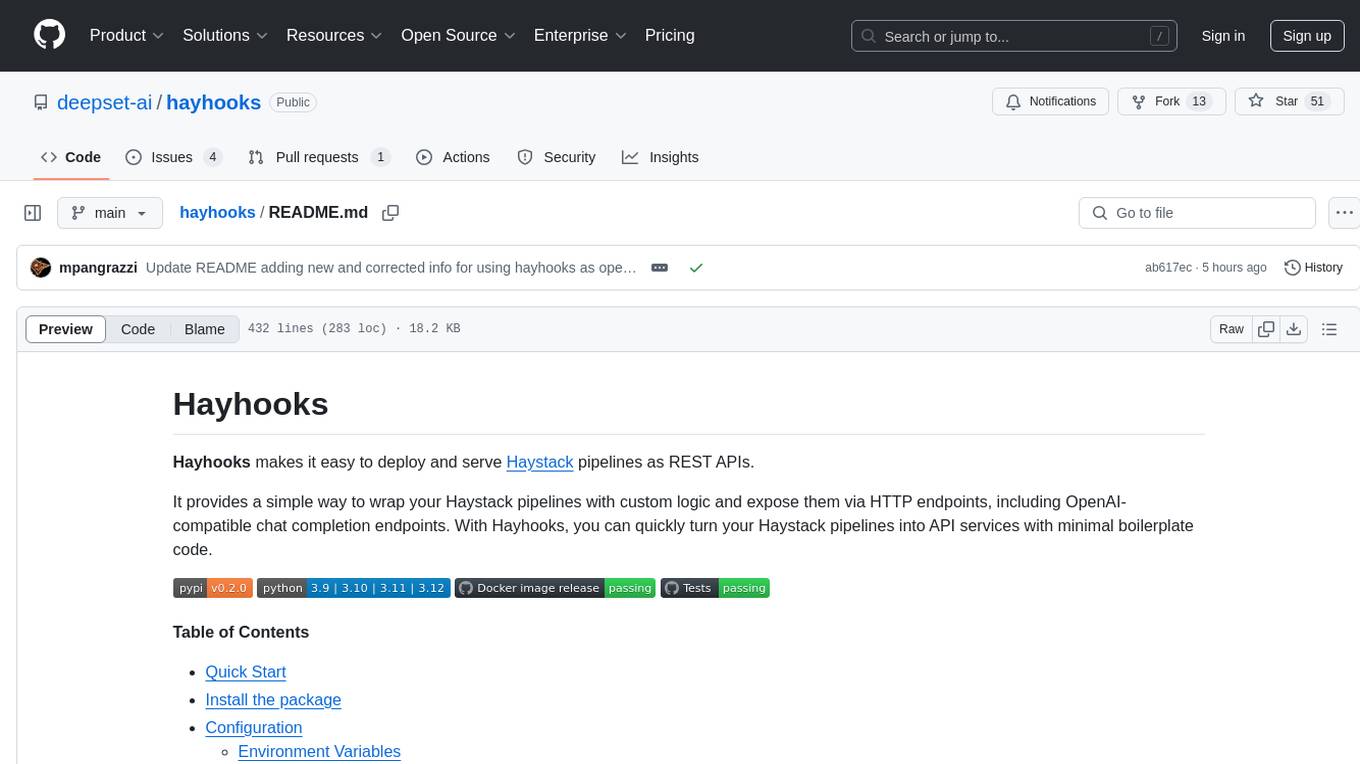Click the Sign in link
1360x764 pixels.
1223,36
